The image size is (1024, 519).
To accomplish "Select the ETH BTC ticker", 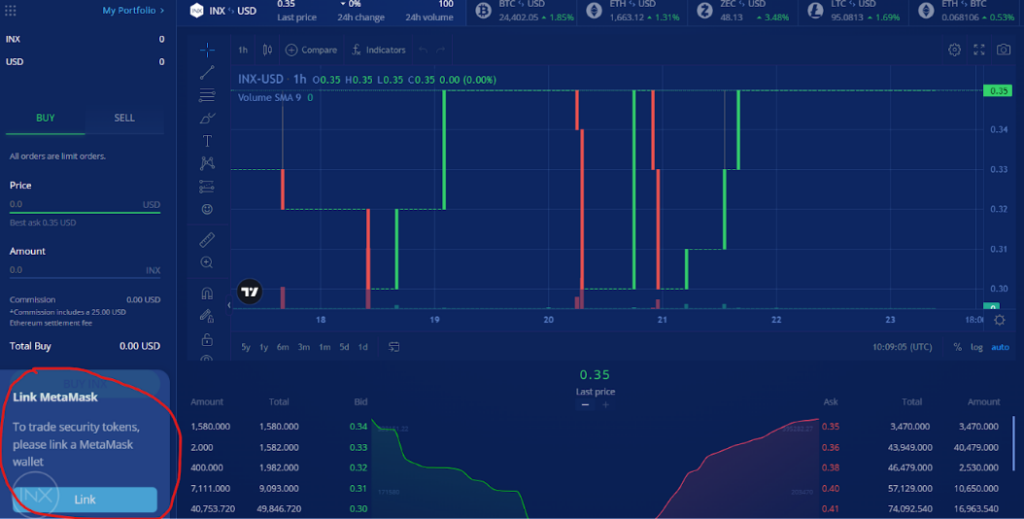I will (967, 11).
